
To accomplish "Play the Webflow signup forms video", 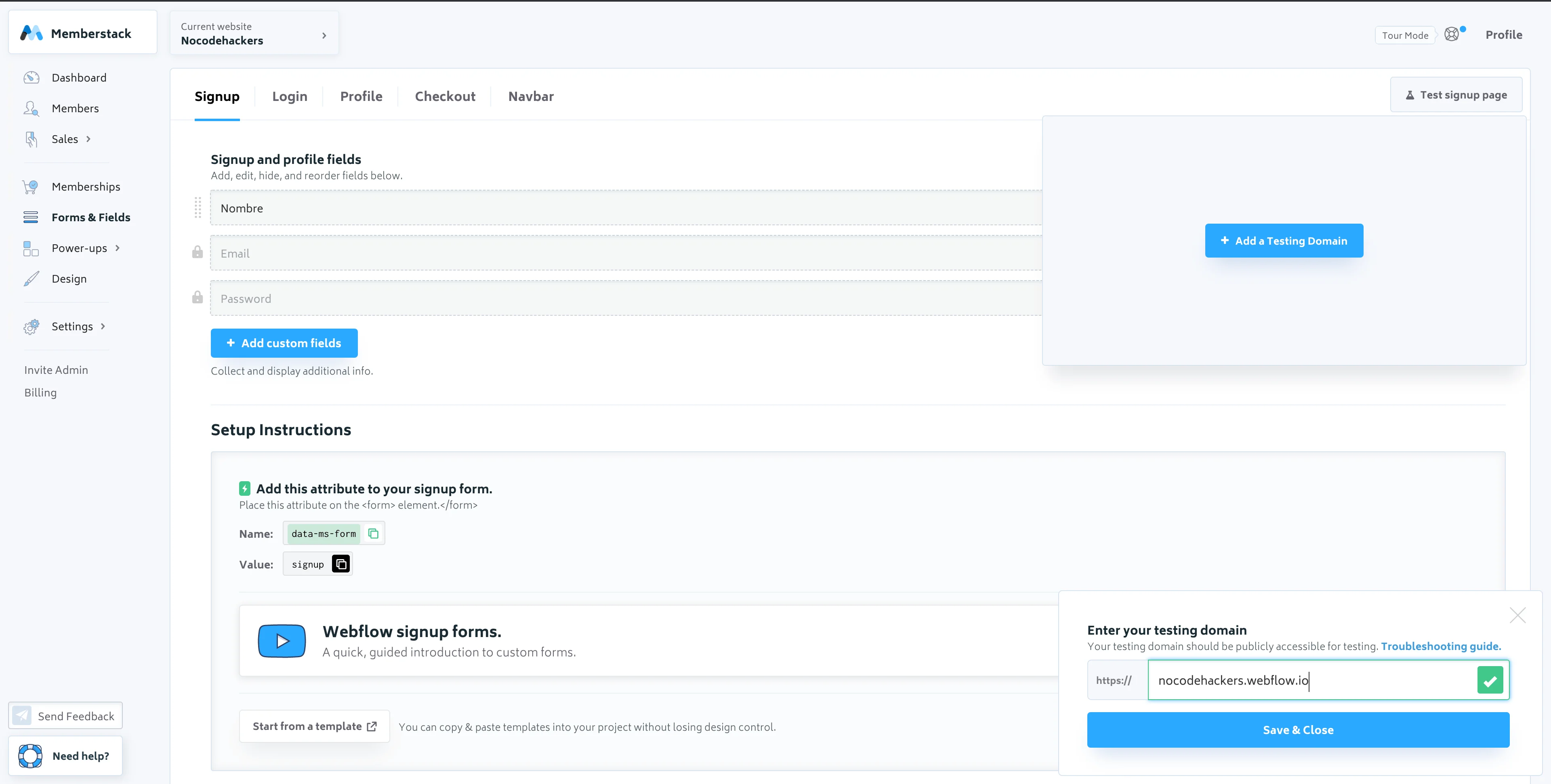I will pos(282,641).
